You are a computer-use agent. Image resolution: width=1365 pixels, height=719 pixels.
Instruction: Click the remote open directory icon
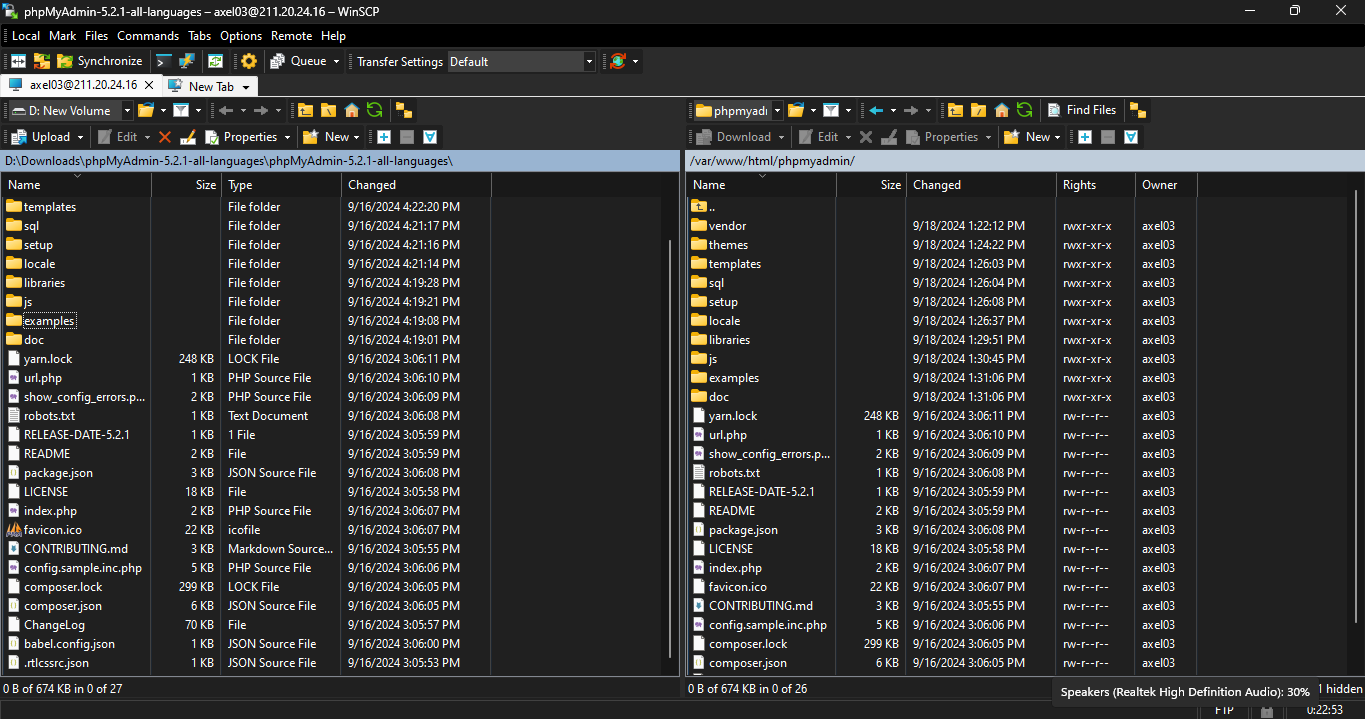(796, 110)
